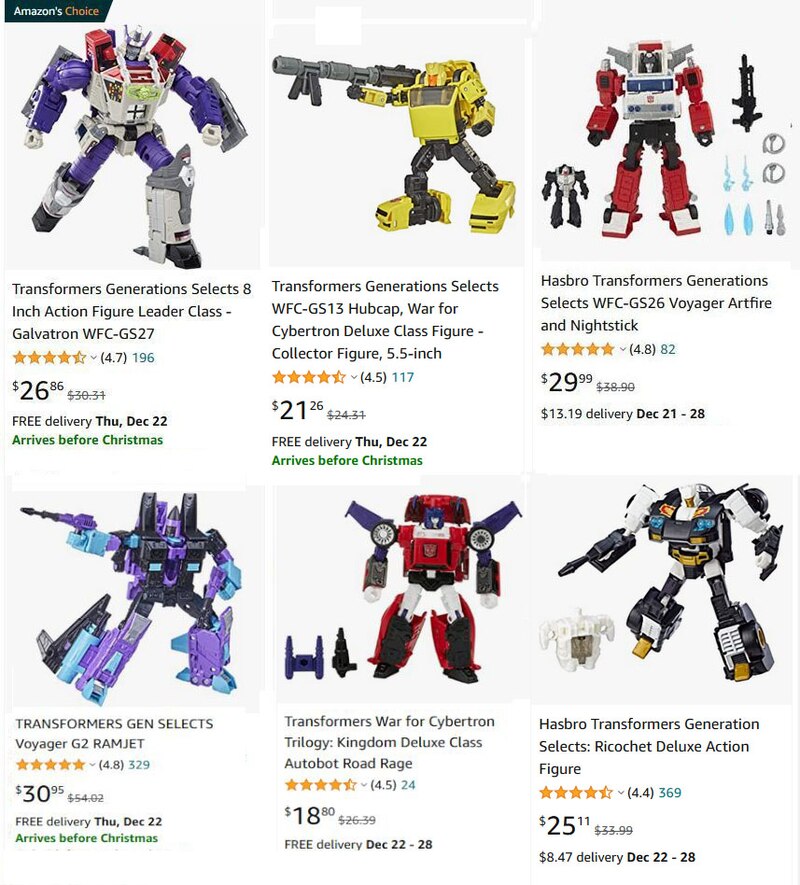Click the Galvatron 4.7 star rating icons
The height and width of the screenshot is (885, 800).
coord(49,357)
